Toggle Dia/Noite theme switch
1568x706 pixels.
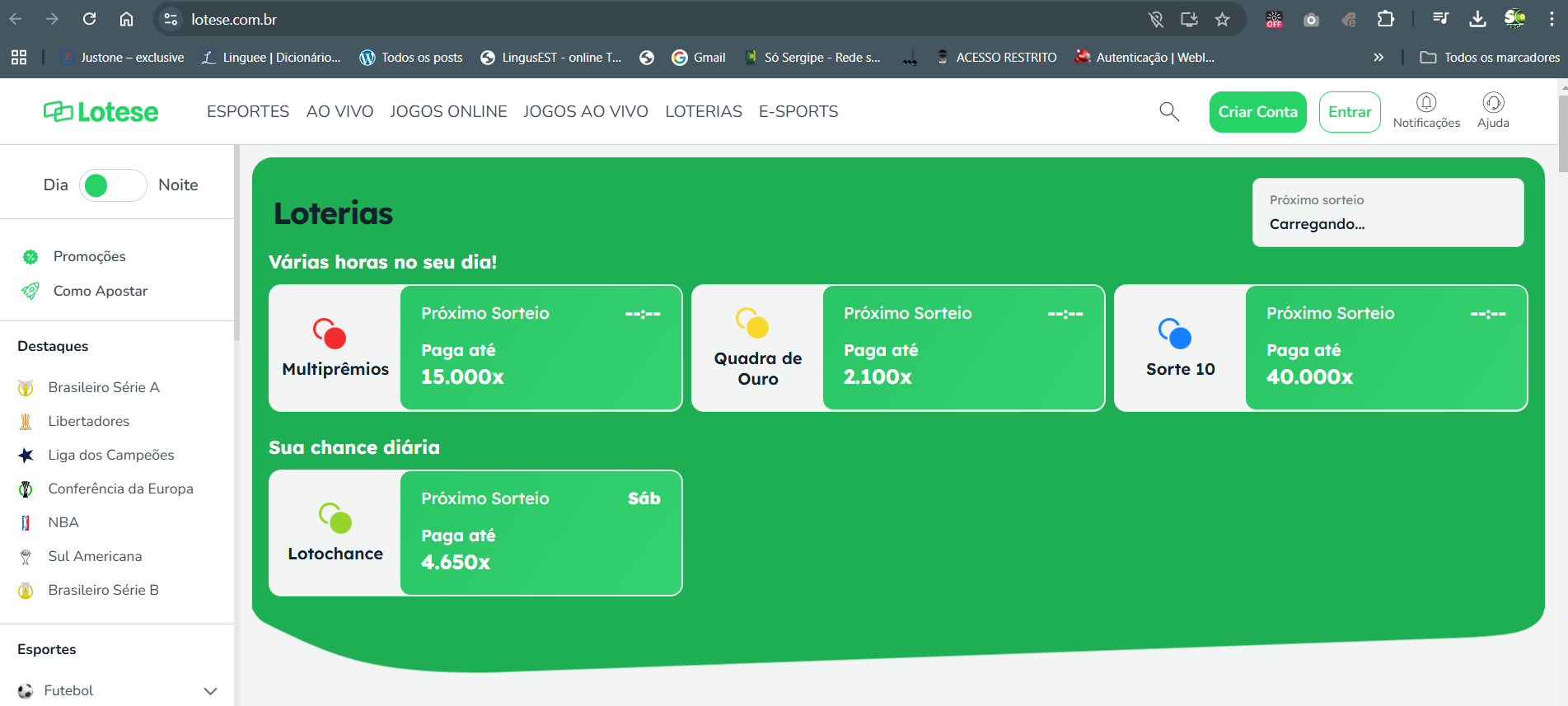point(113,185)
